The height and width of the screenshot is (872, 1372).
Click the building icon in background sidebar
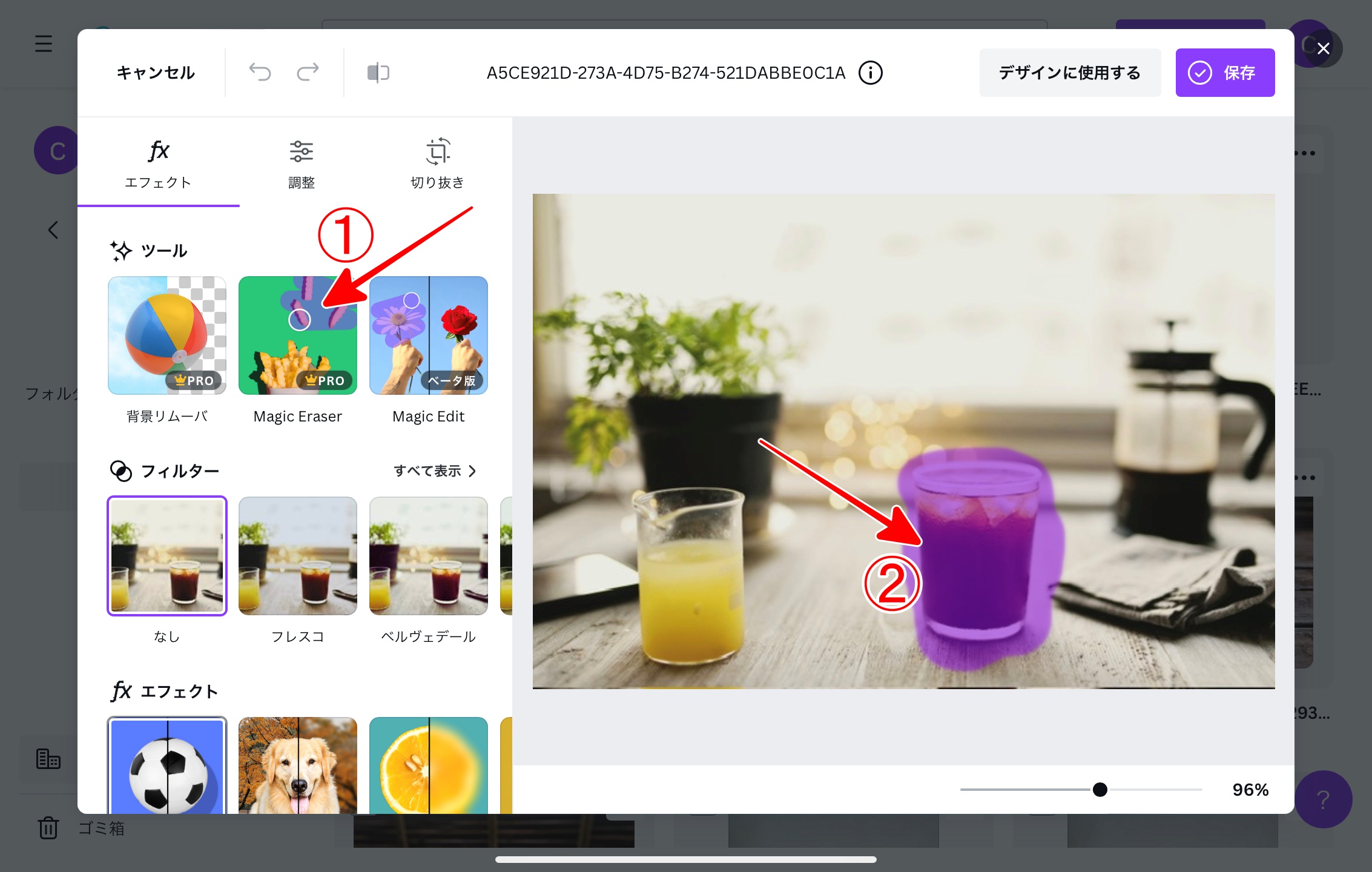(48, 758)
